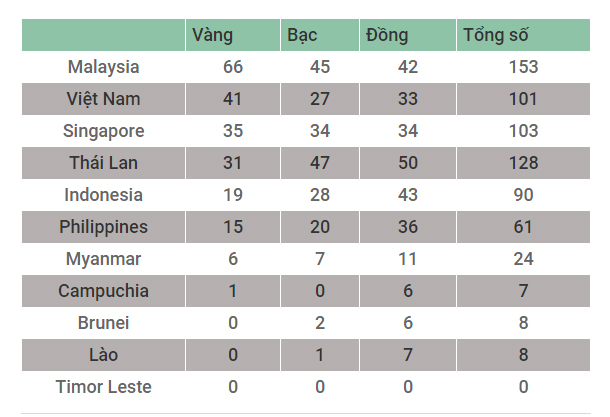The height and width of the screenshot is (417, 610).
Task: Select the Myanmar row label
Action: click(103, 259)
